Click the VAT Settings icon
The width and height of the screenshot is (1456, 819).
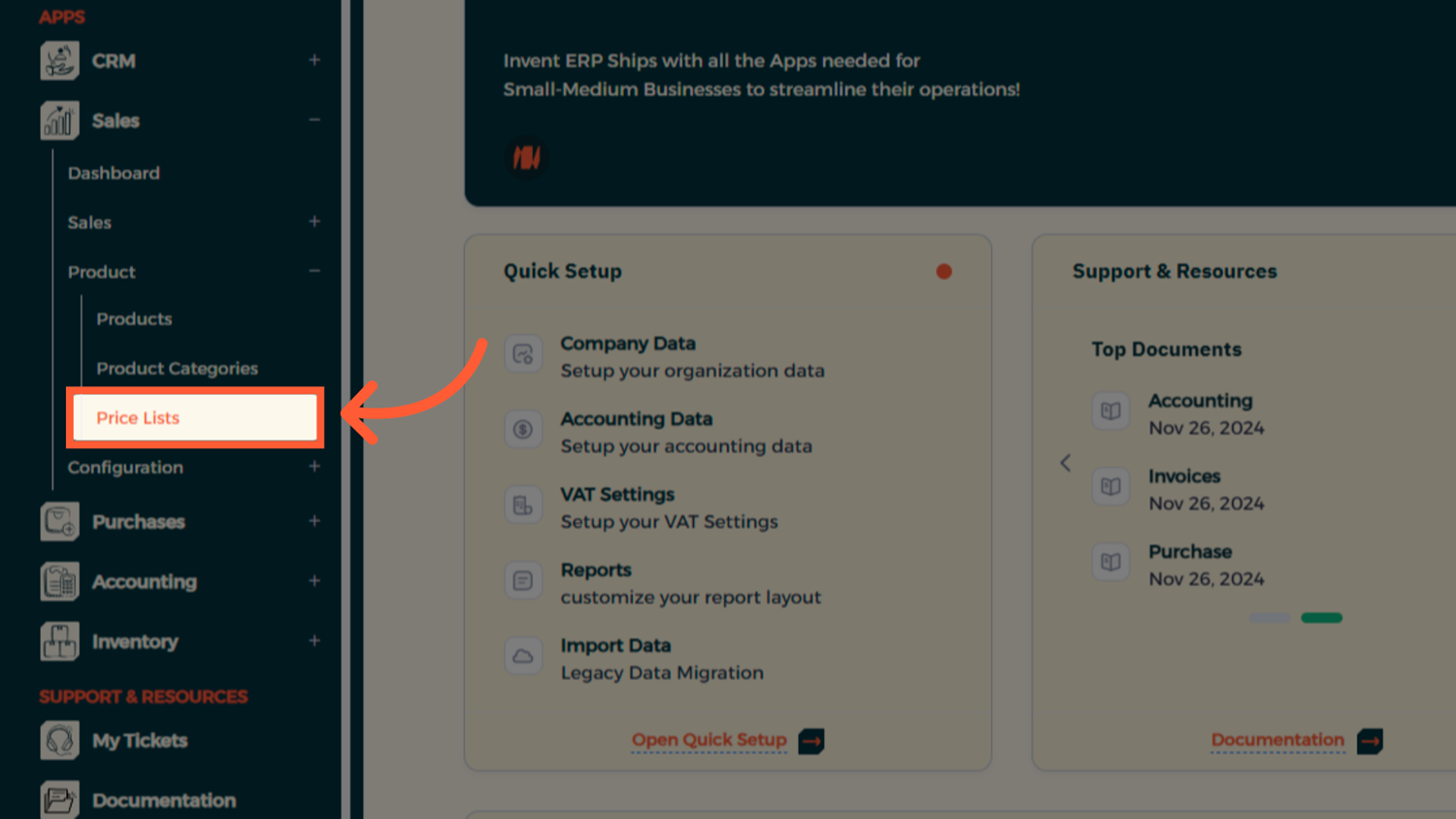522,506
